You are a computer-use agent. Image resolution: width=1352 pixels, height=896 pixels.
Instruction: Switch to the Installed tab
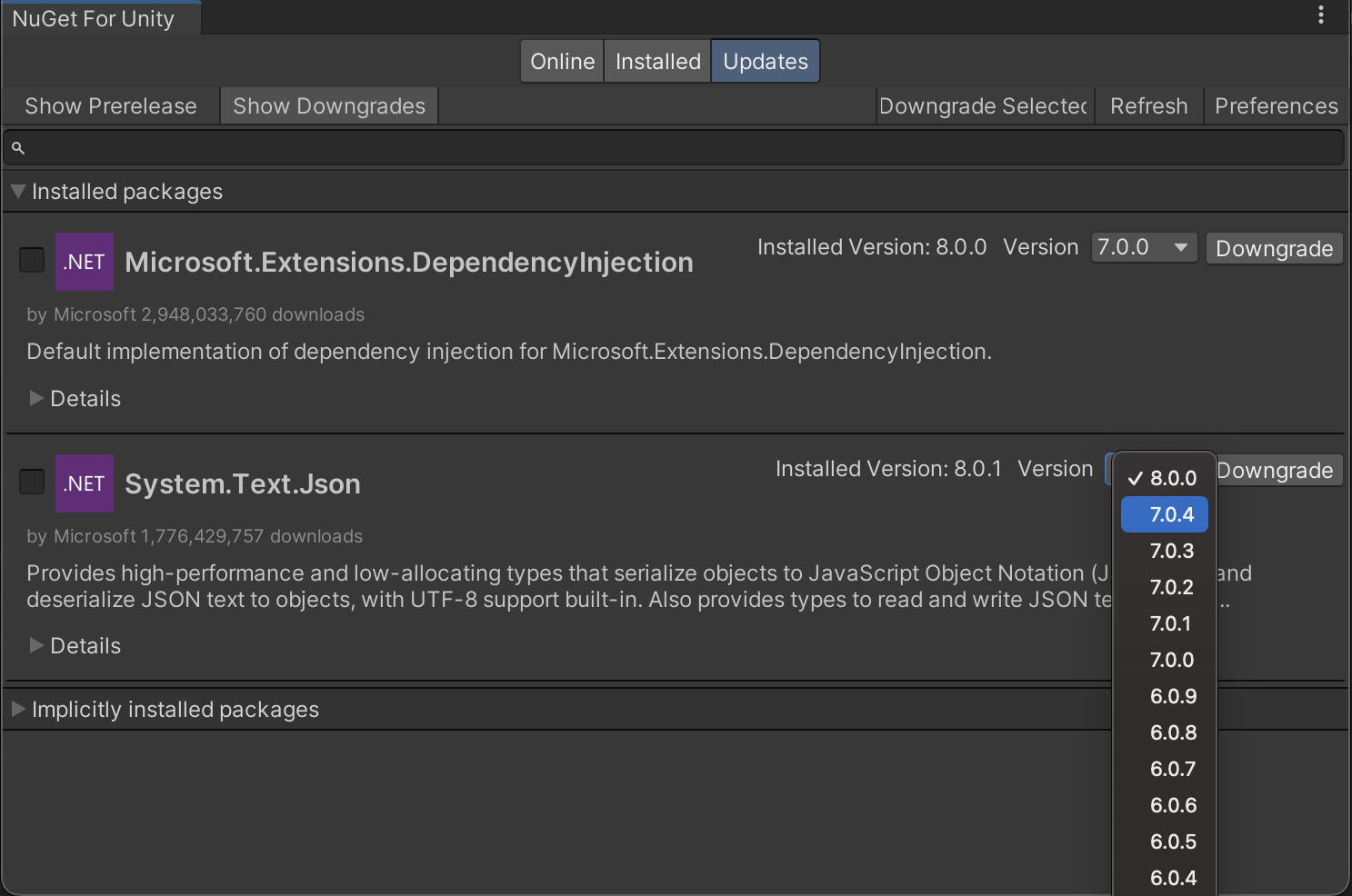(658, 62)
